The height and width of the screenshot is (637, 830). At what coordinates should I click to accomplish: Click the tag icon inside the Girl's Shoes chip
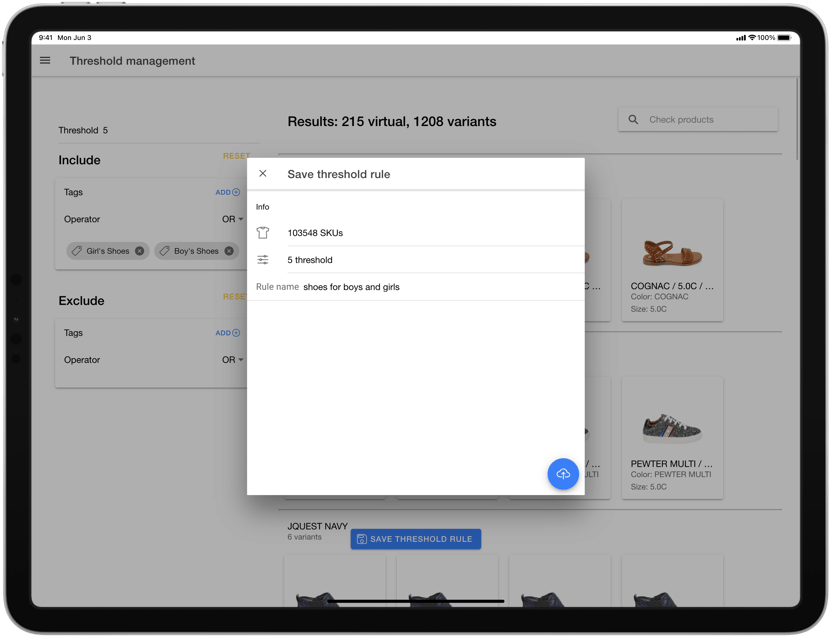(x=77, y=251)
